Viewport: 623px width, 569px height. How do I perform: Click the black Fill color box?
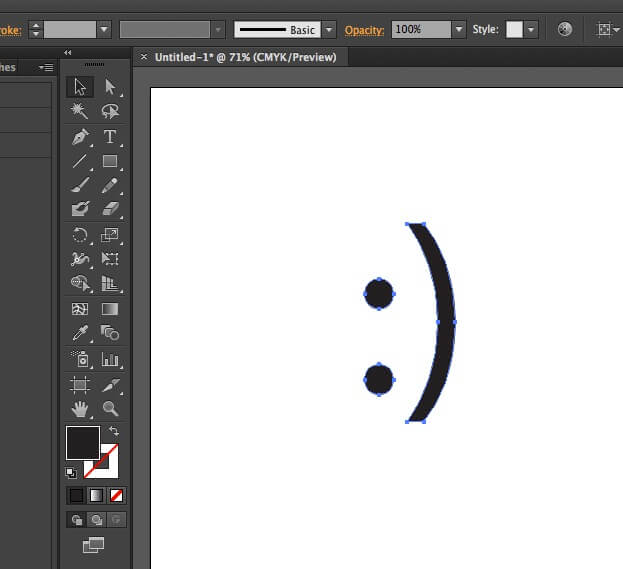[83, 443]
